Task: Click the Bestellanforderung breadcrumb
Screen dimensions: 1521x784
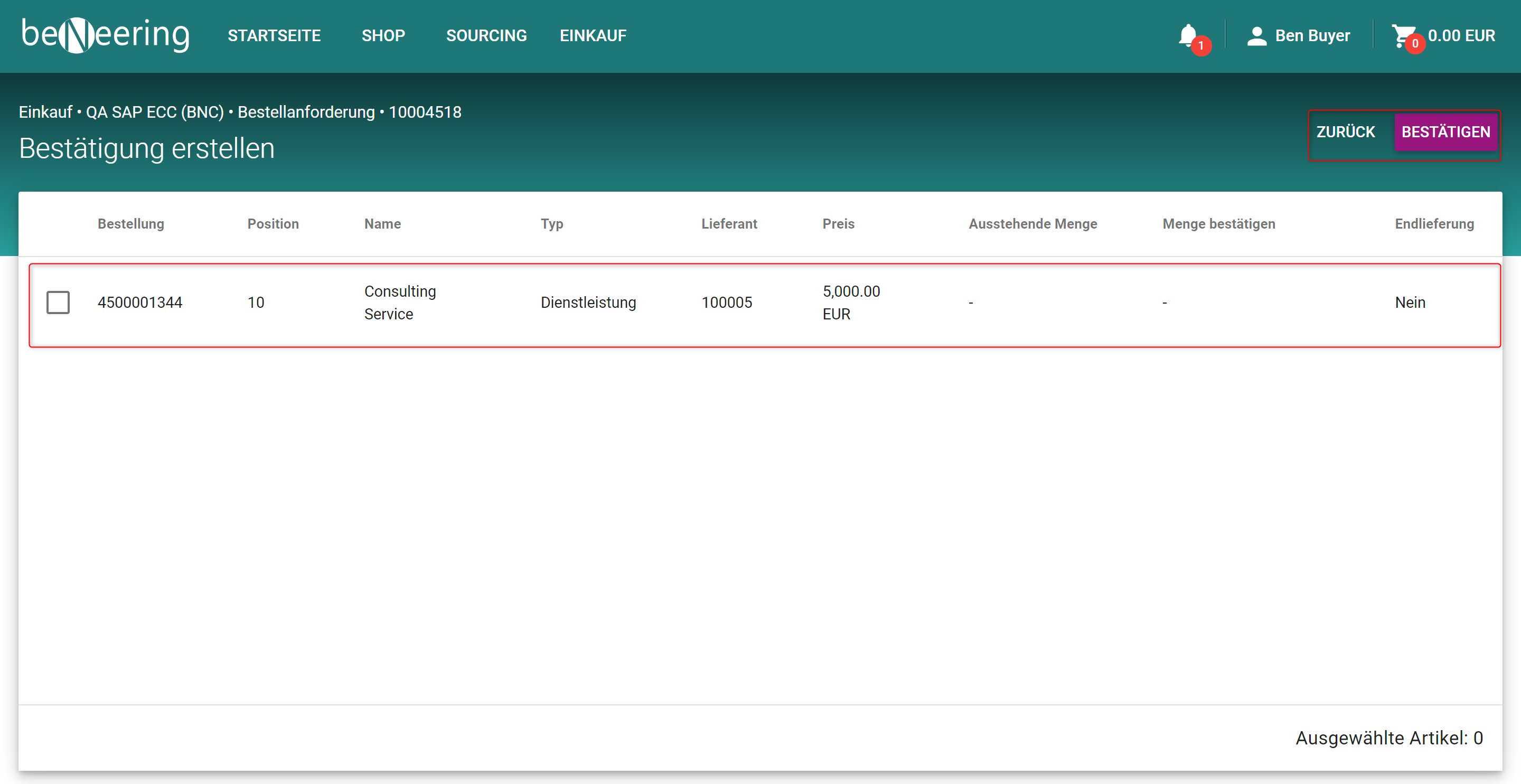Action: click(x=306, y=112)
